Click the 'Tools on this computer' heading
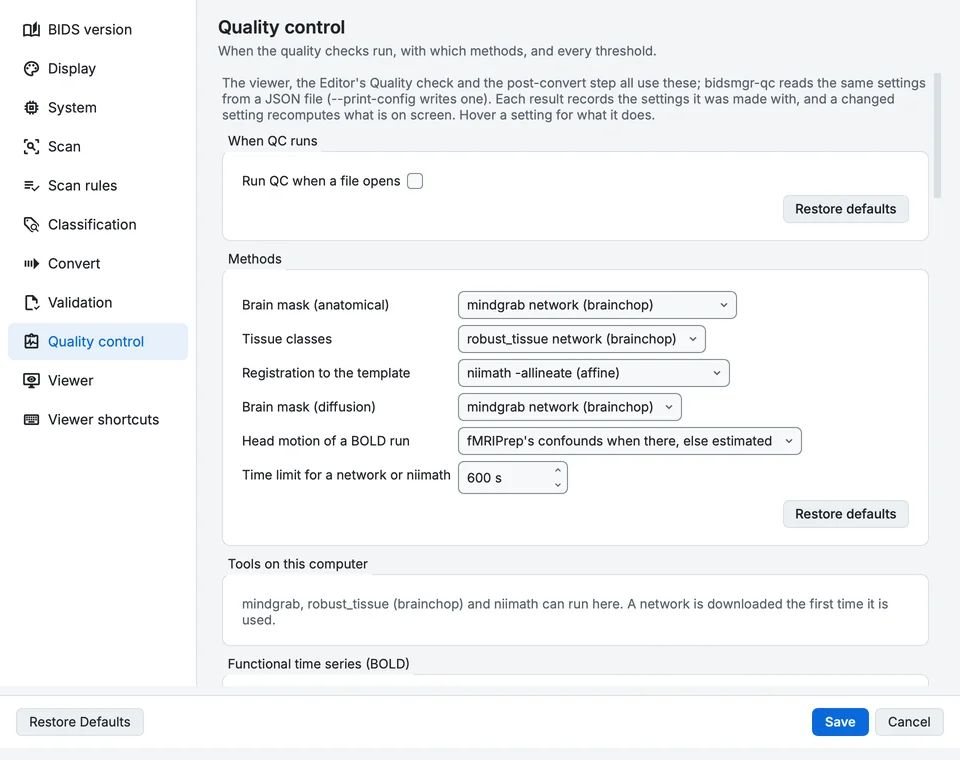 coord(298,564)
